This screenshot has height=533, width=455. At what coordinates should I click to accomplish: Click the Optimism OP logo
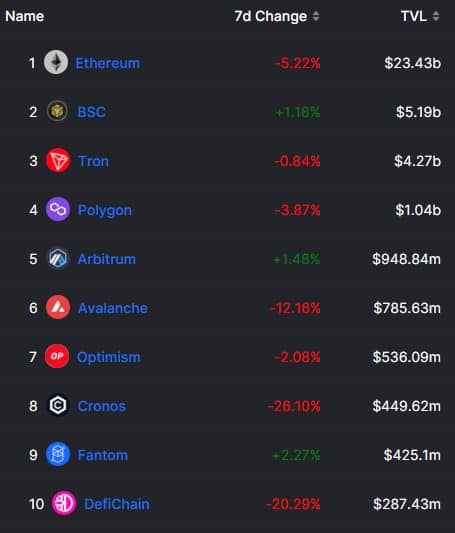(57, 356)
